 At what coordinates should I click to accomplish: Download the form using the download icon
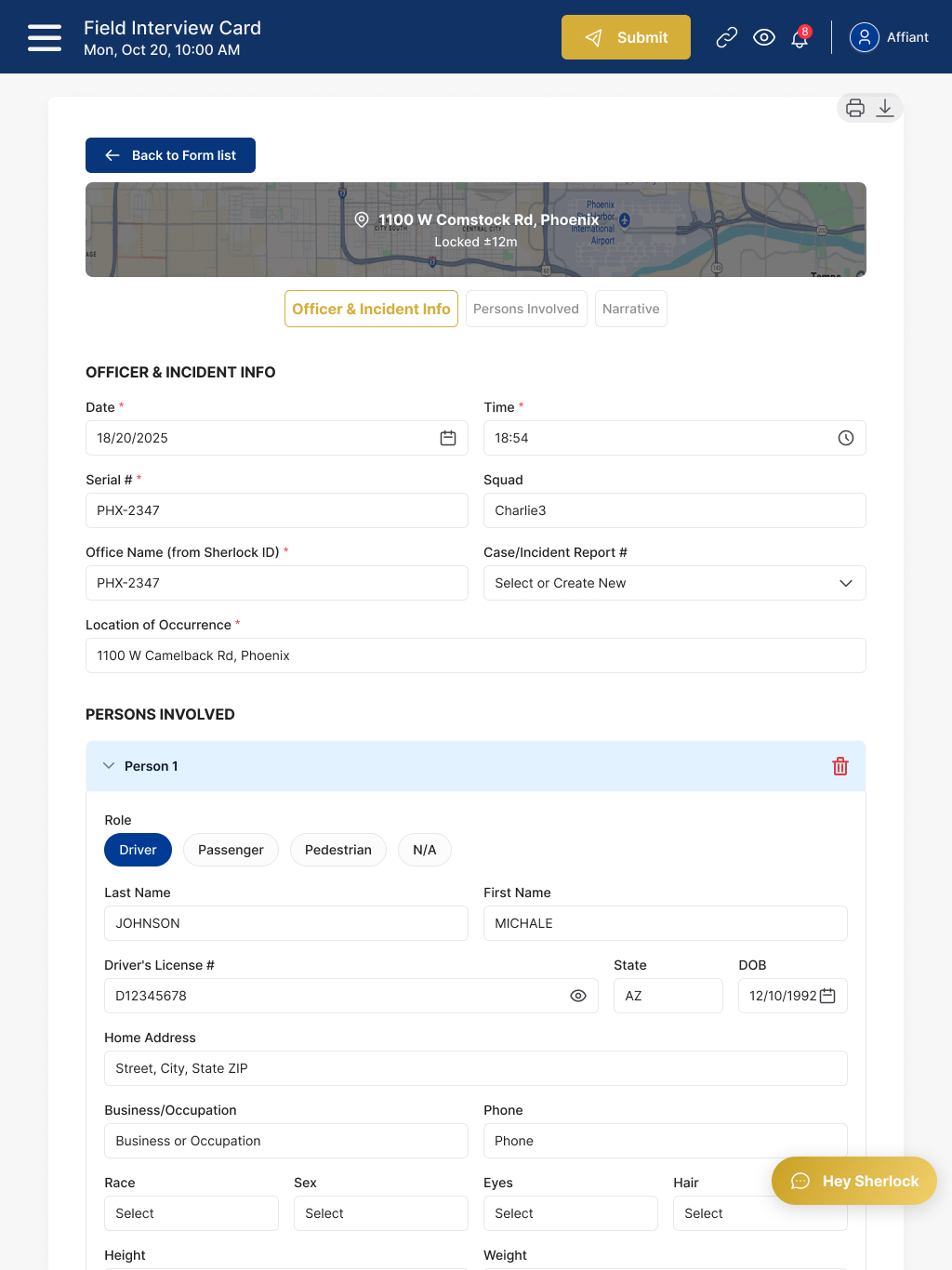pyautogui.click(x=885, y=107)
